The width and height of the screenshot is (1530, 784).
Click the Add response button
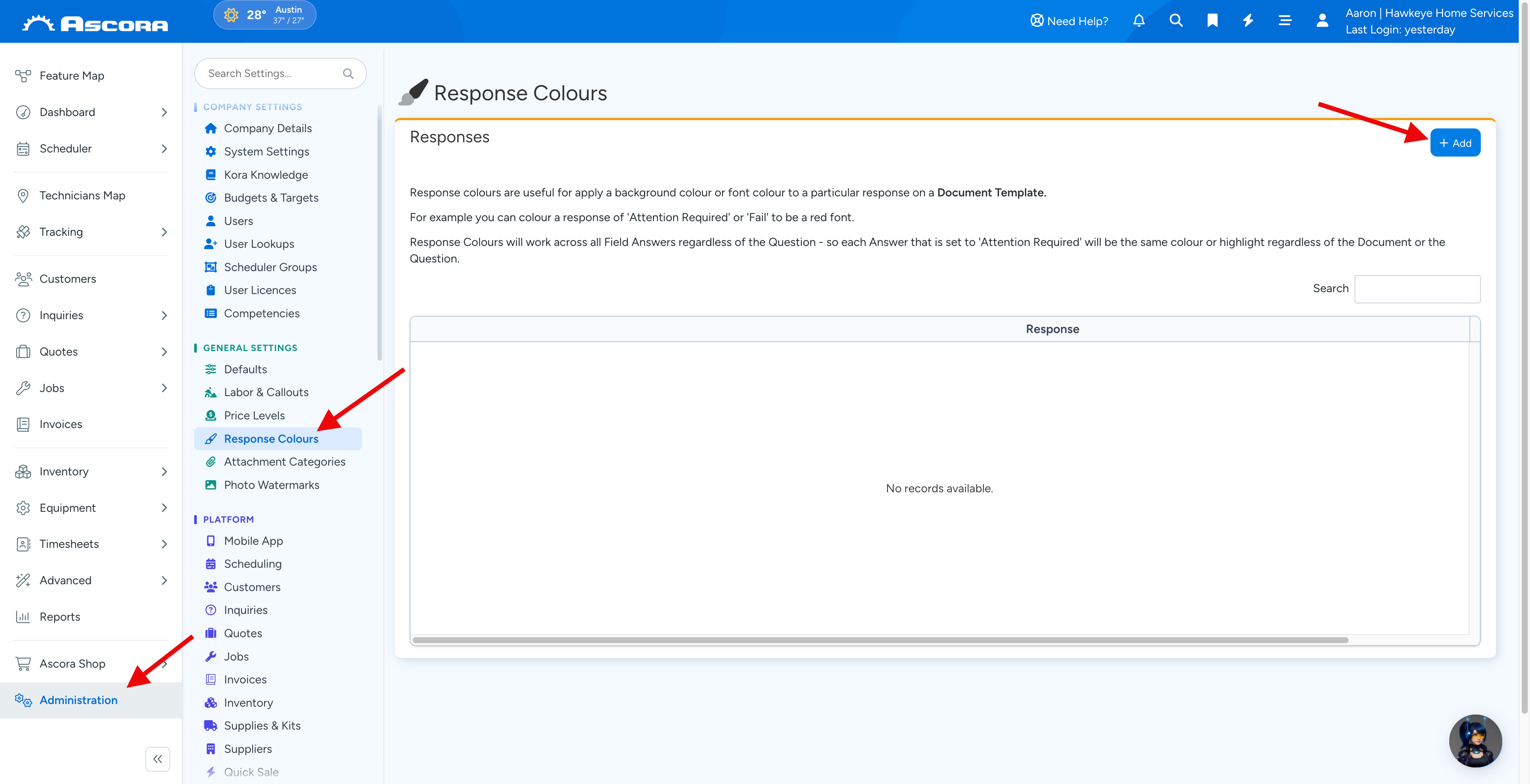[1455, 143]
